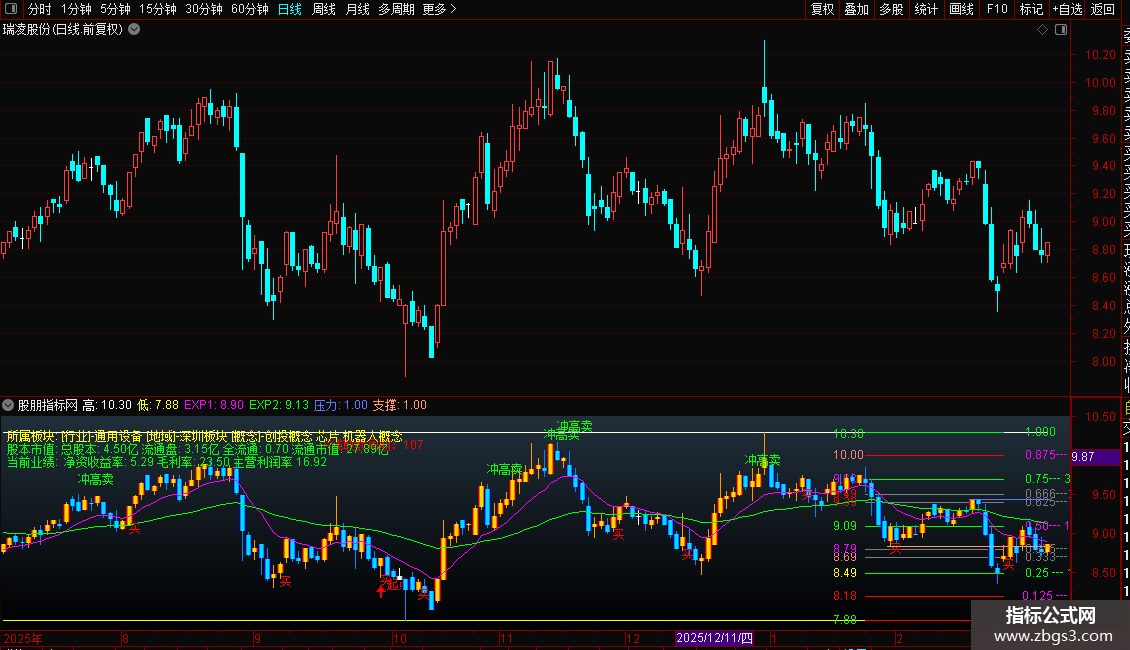Click the 支撑: 1.00 value

click(x=399, y=405)
